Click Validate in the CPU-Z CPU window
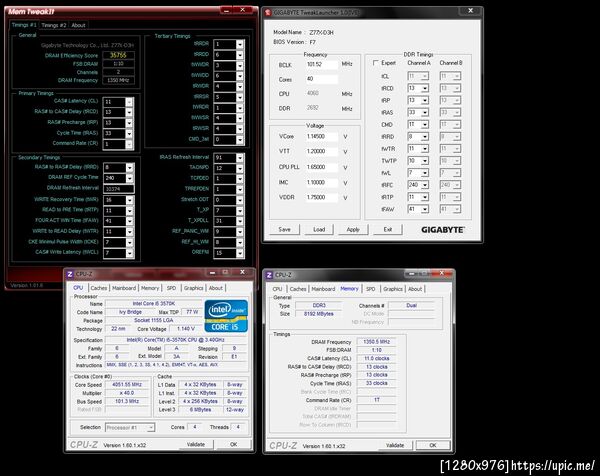Viewport: 600px width, 476px height. tap(196, 445)
